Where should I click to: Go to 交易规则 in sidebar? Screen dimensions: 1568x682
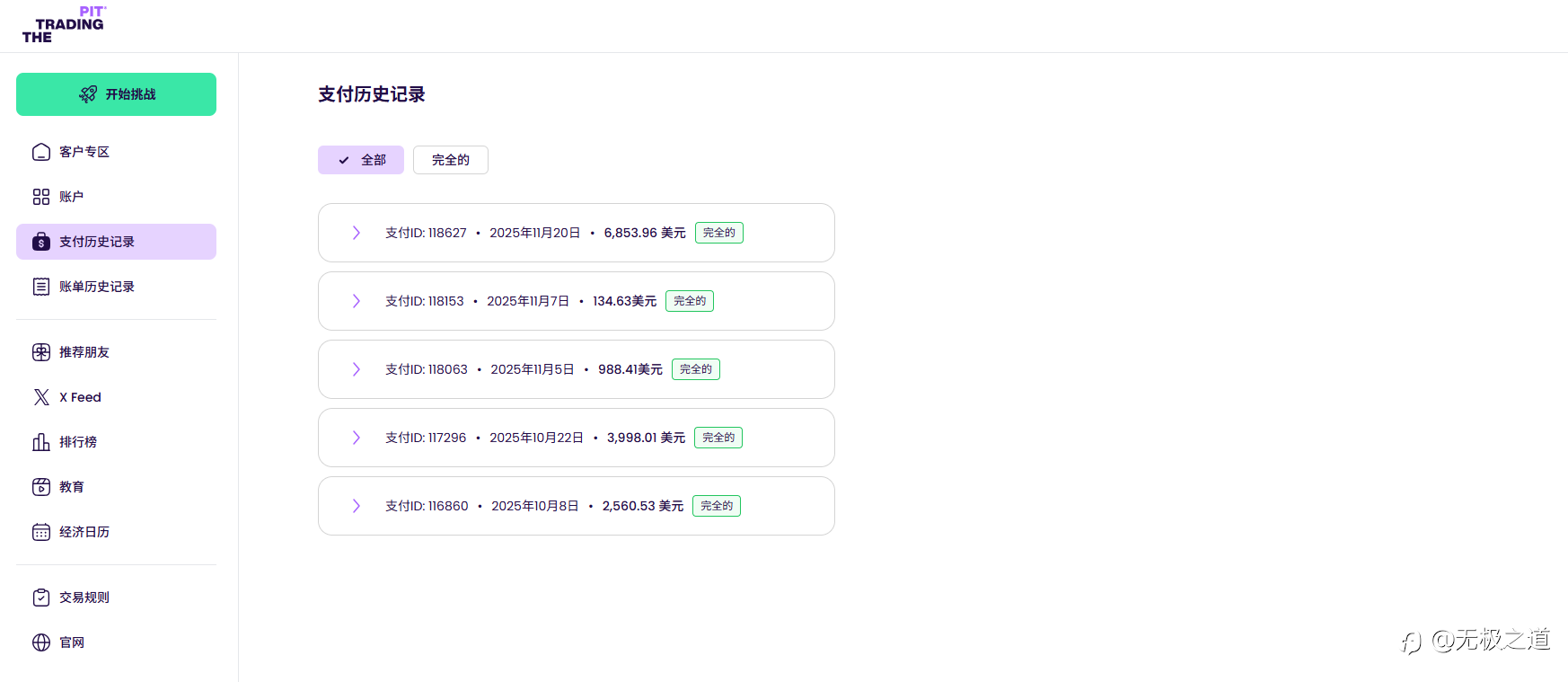pyautogui.click(x=84, y=598)
